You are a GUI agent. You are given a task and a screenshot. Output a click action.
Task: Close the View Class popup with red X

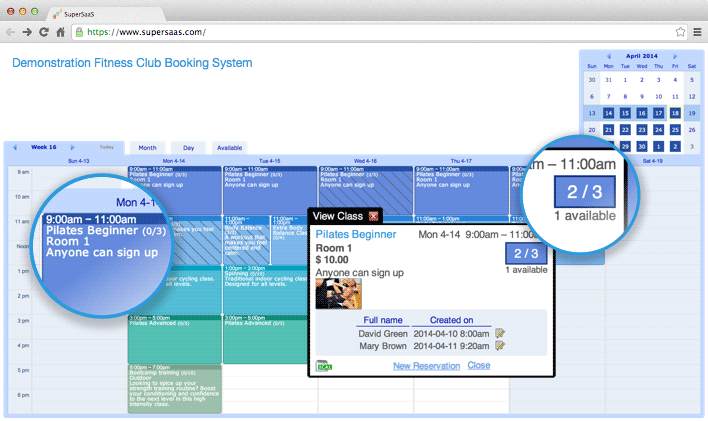pos(374,216)
